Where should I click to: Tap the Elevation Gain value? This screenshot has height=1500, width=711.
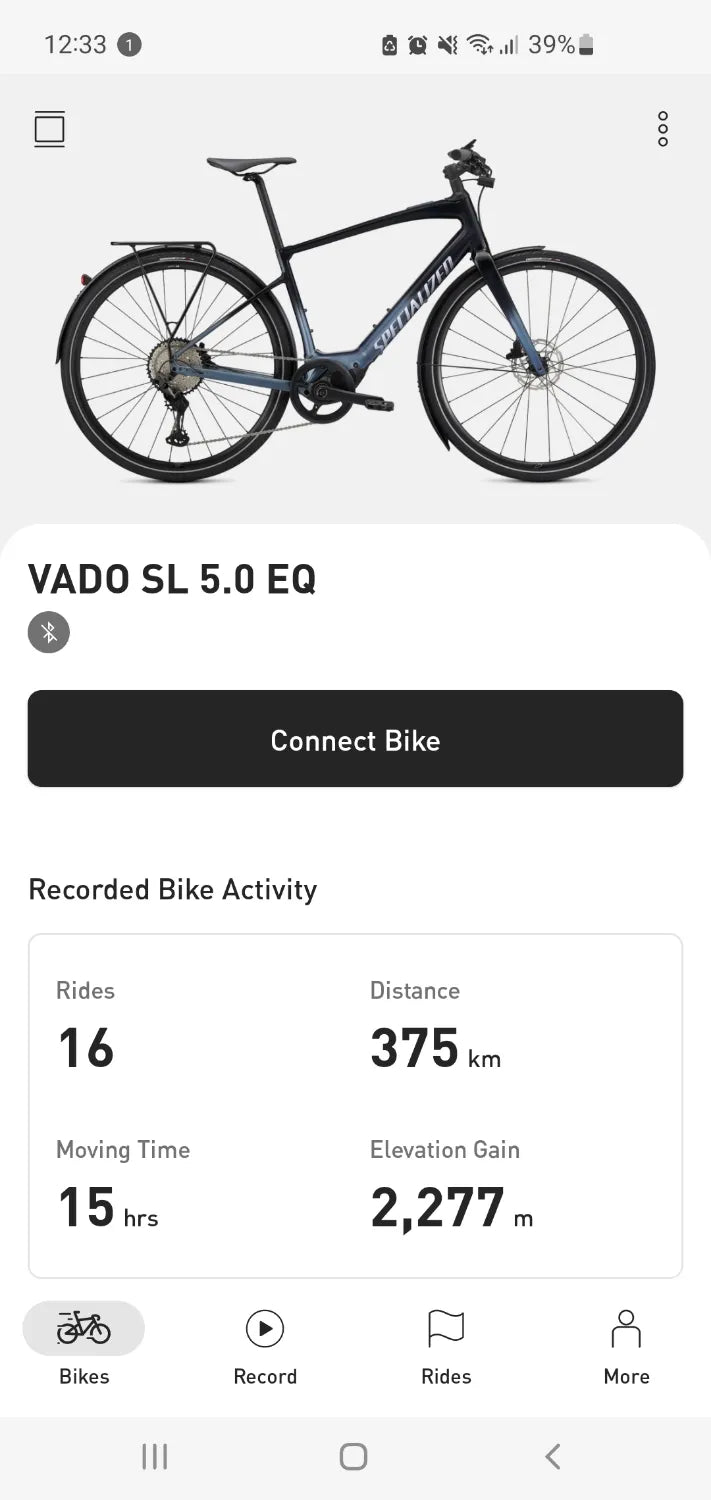(450, 1206)
